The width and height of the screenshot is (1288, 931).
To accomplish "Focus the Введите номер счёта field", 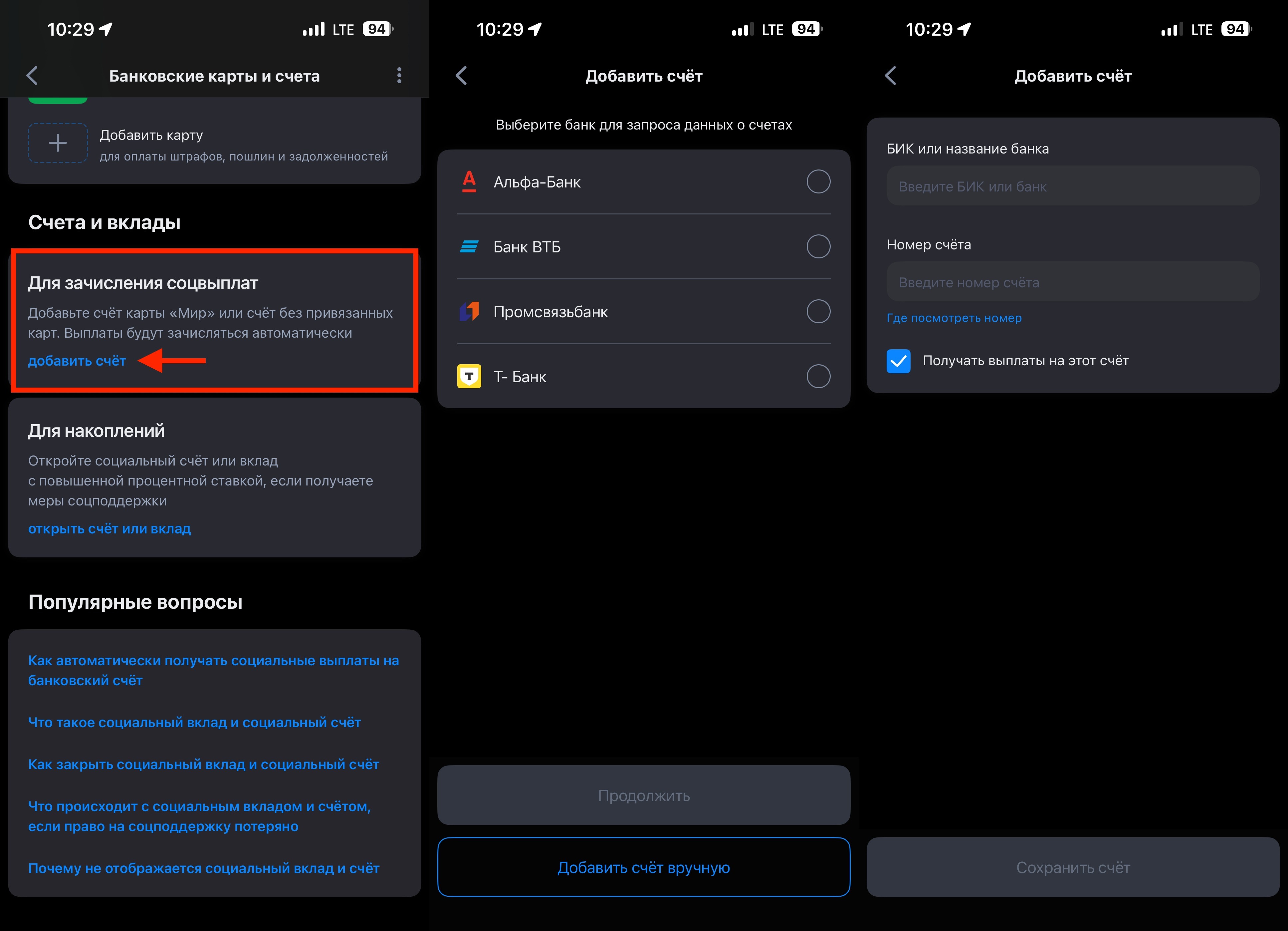I will (1073, 282).
